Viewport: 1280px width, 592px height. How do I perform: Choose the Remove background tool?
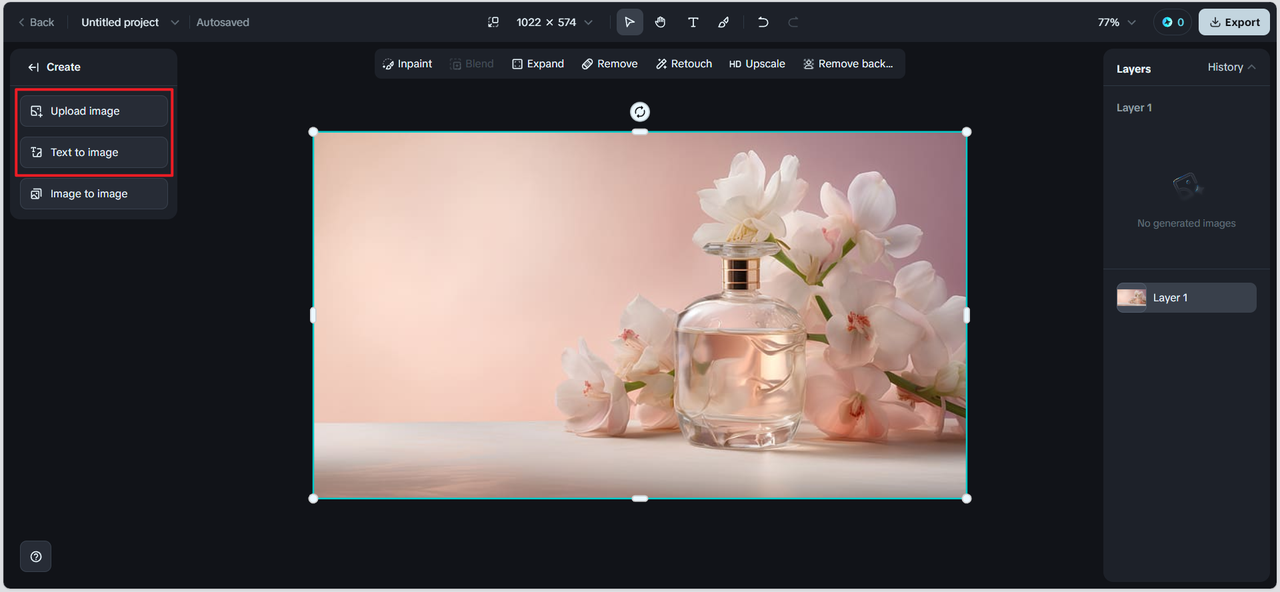click(848, 64)
